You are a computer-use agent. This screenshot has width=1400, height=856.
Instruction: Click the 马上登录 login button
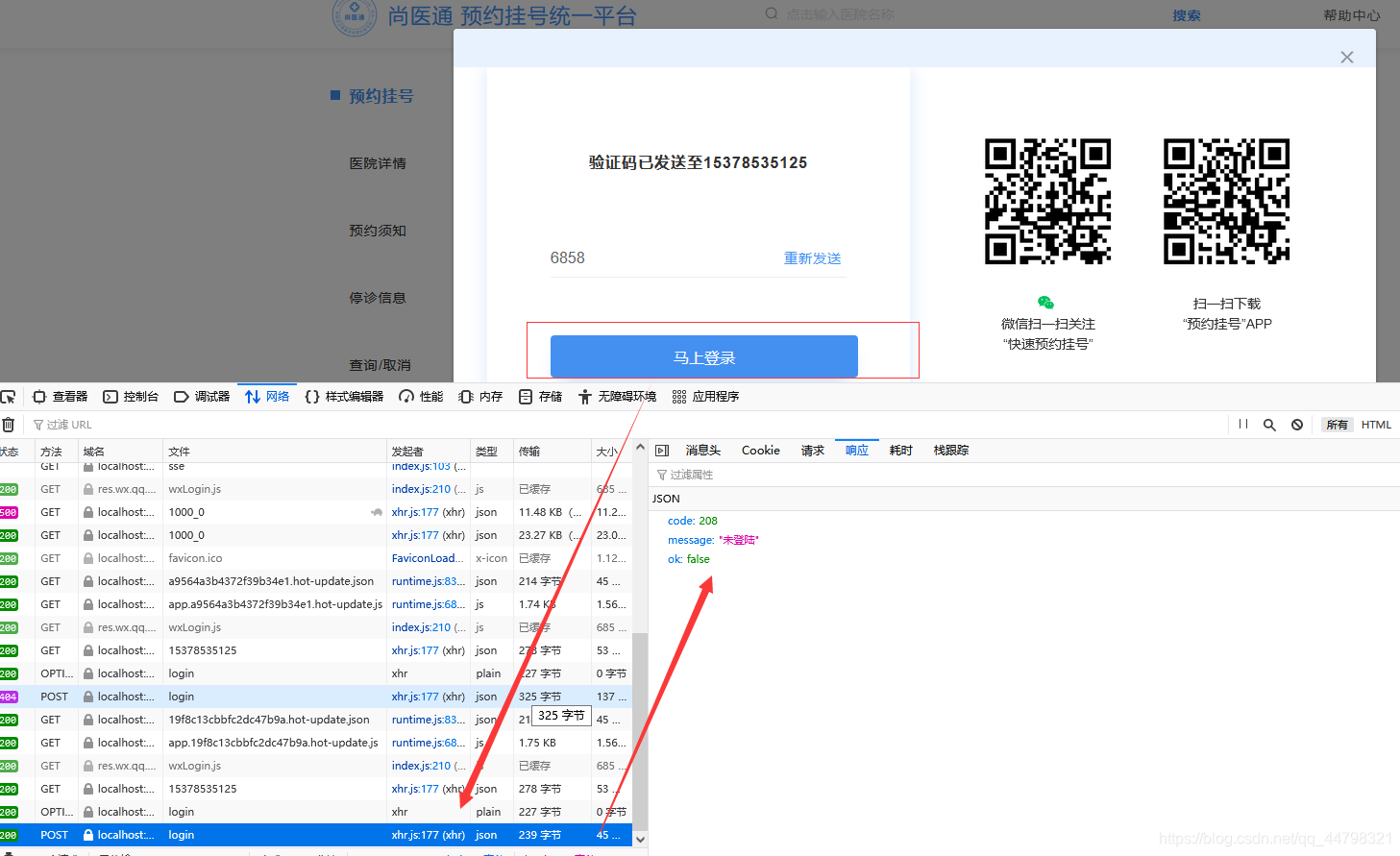pos(704,356)
